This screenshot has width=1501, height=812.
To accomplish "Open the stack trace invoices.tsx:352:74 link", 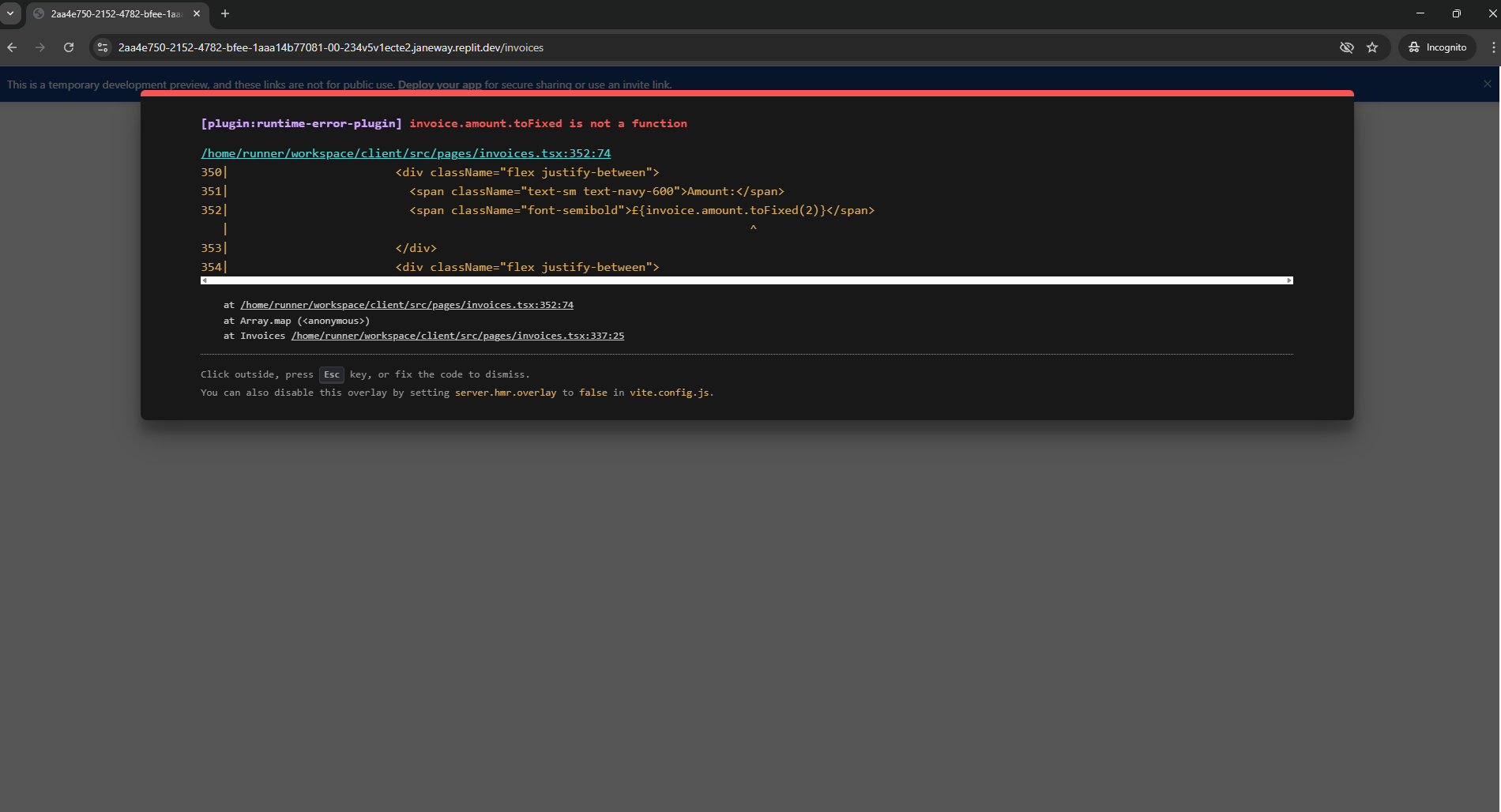I will pos(407,305).
